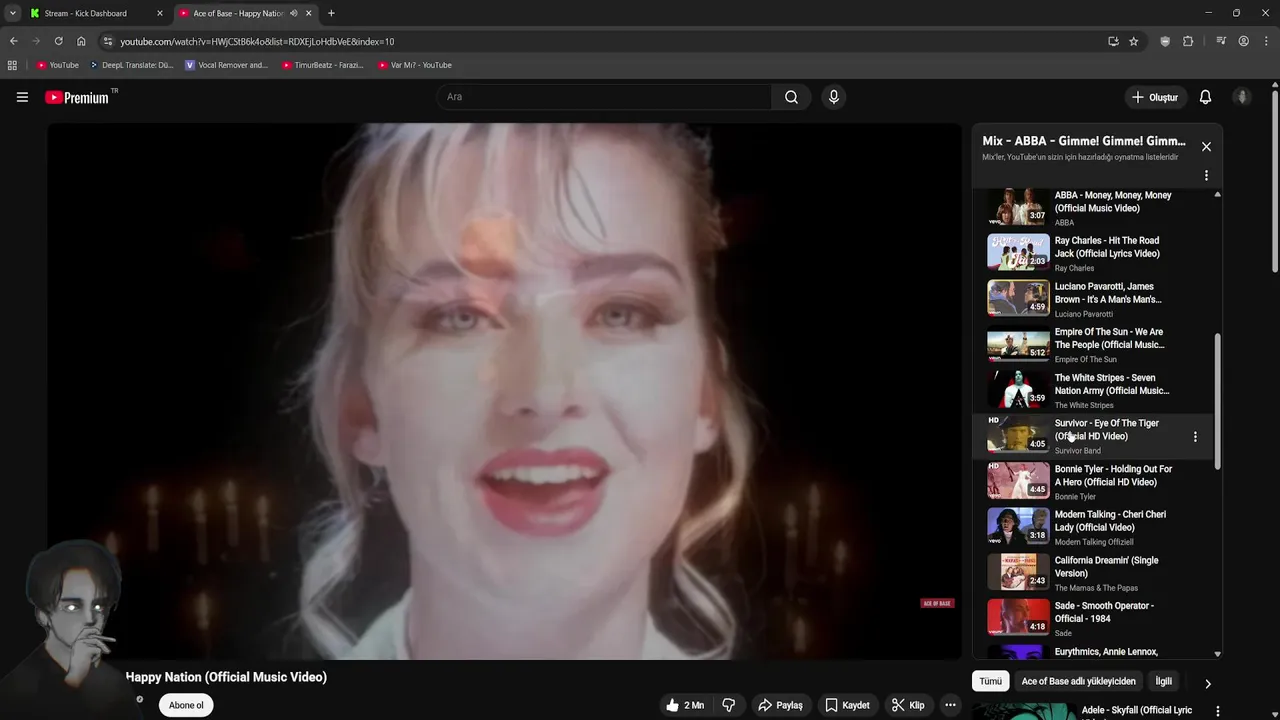Viewport: 1280px width, 720px height.
Task: Click the YouTube search input field
Action: coord(604,97)
